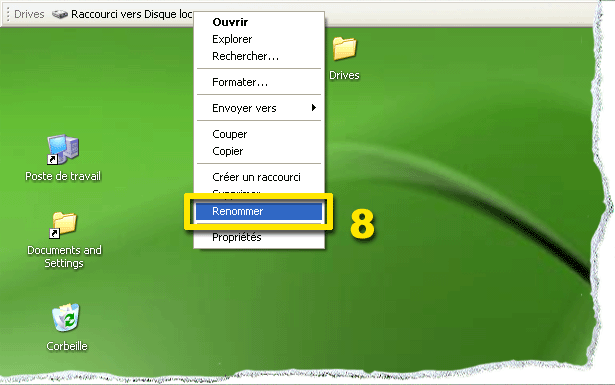Select the Corbeille recycle bin icon
This screenshot has height=385, width=615.
66,317
